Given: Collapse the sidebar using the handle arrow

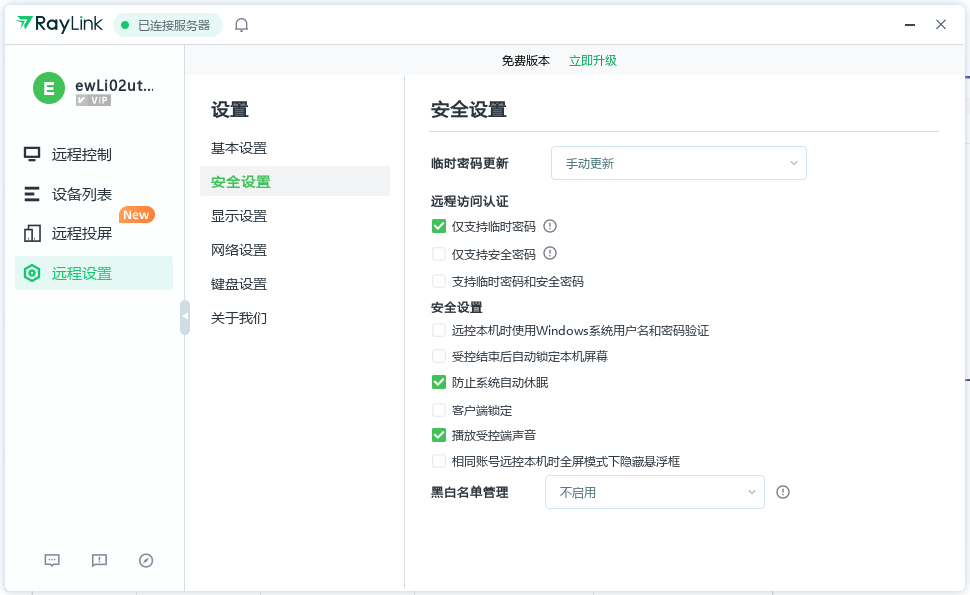Looking at the screenshot, I should coord(185,316).
